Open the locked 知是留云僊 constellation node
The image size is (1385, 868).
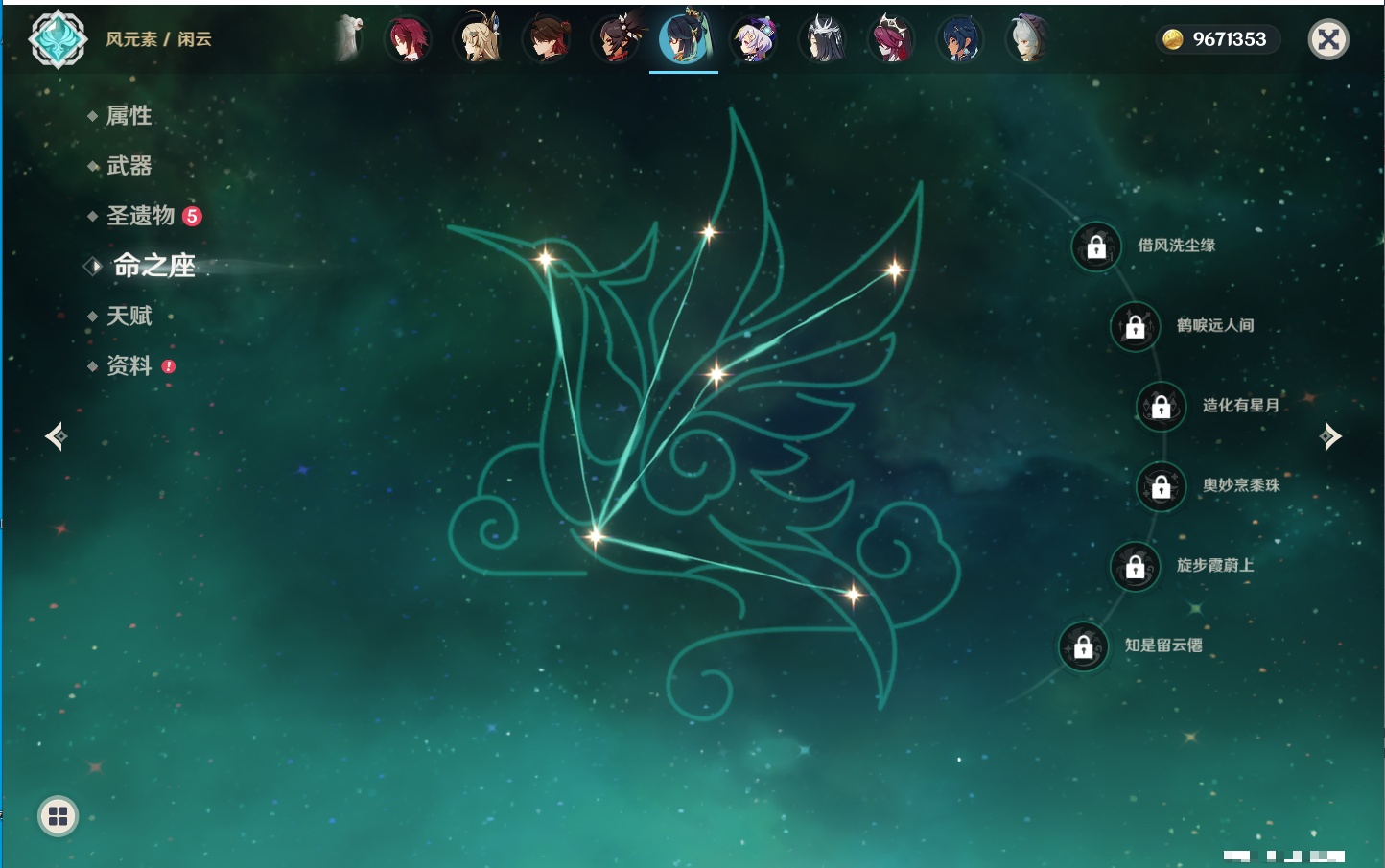(x=1084, y=646)
